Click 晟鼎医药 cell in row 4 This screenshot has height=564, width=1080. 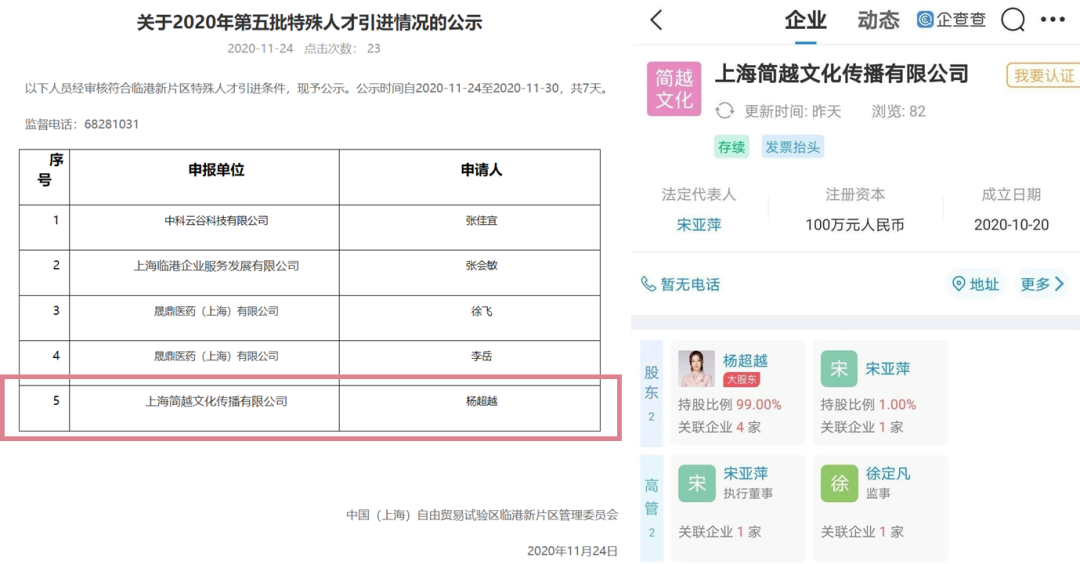[216, 356]
